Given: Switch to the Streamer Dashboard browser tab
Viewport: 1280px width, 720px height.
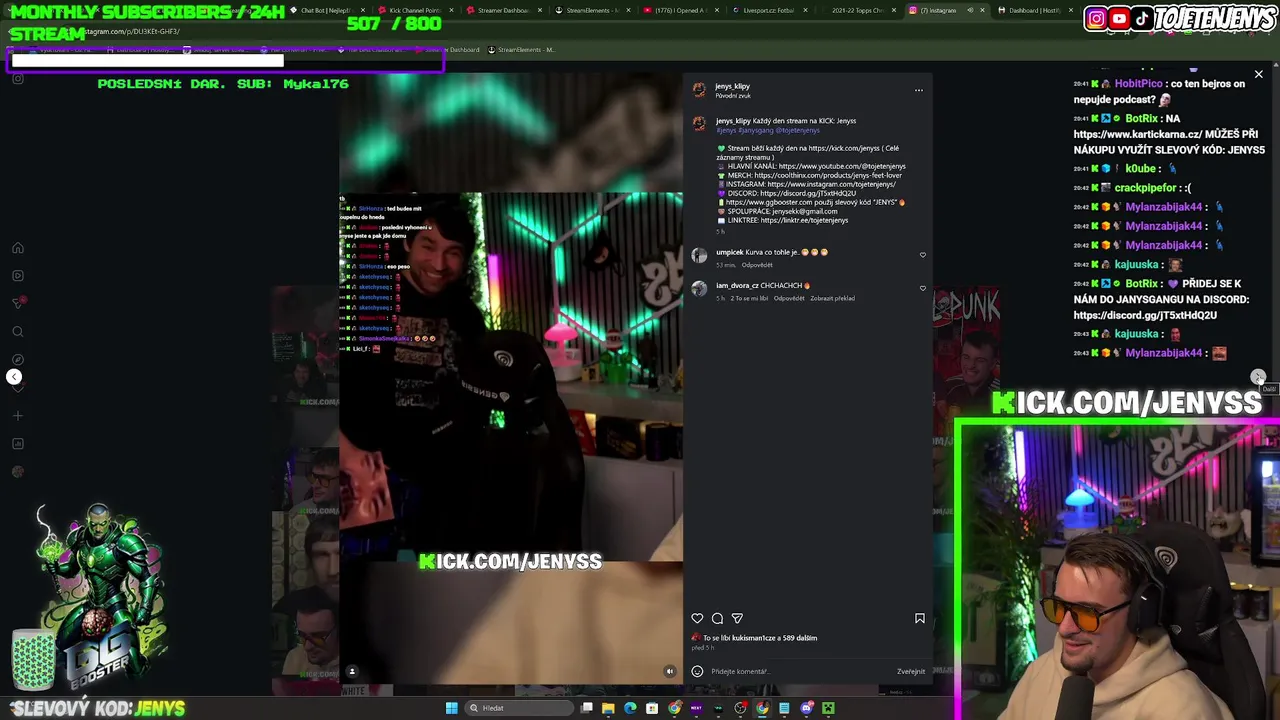Looking at the screenshot, I should point(503,10).
